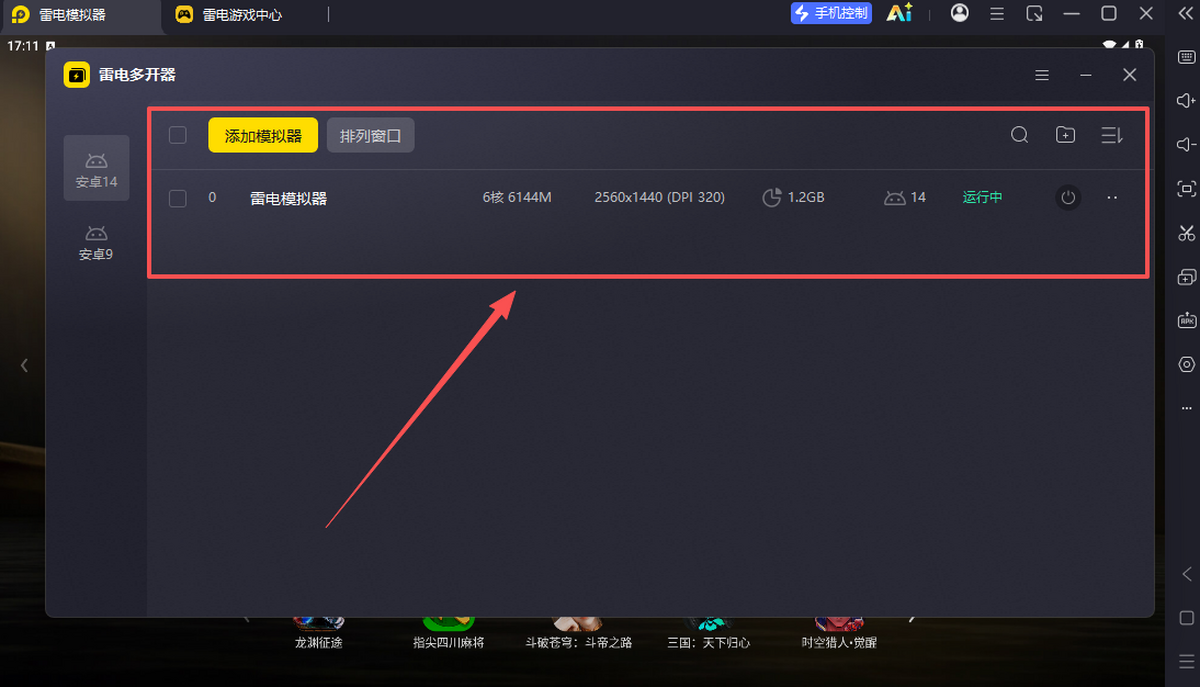1200x687 pixels.
Task: Select the 安卓9 sidebar tab
Action: [96, 242]
